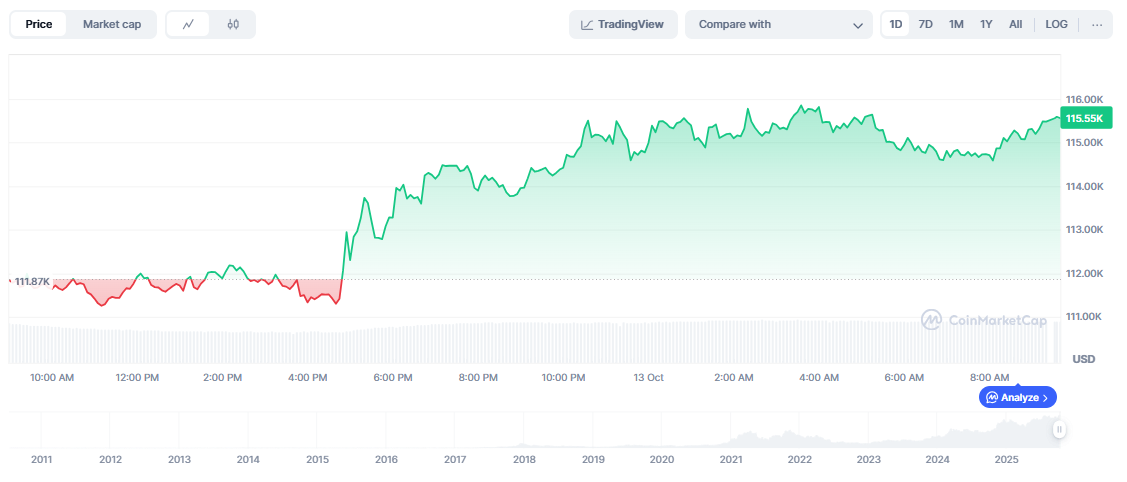This screenshot has height=482, width=1127.
Task: Click the 4:00 AM time label
Action: pos(819,378)
